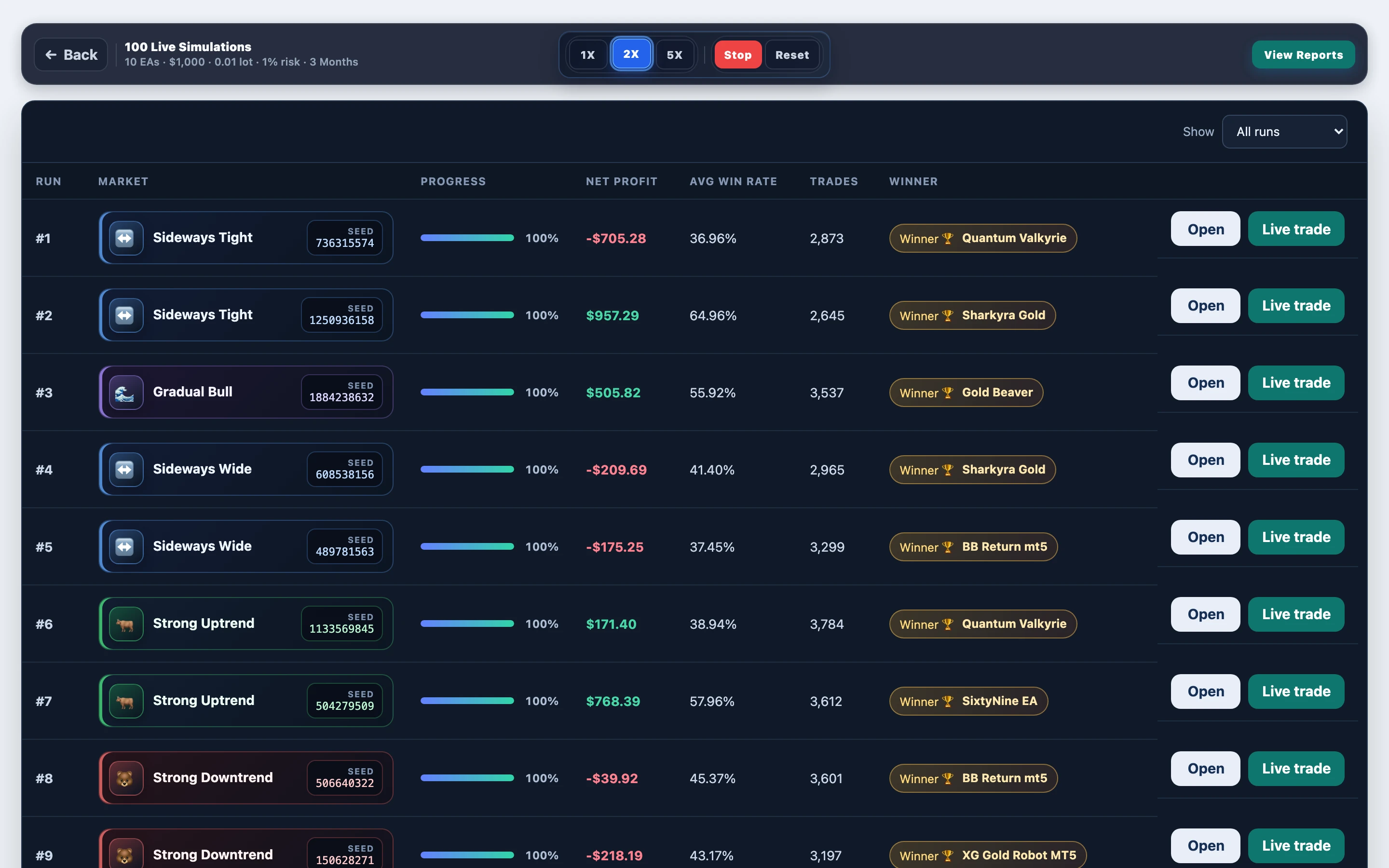This screenshot has height=868, width=1389.
Task: Start Live trade for run #4
Action: [x=1295, y=460]
